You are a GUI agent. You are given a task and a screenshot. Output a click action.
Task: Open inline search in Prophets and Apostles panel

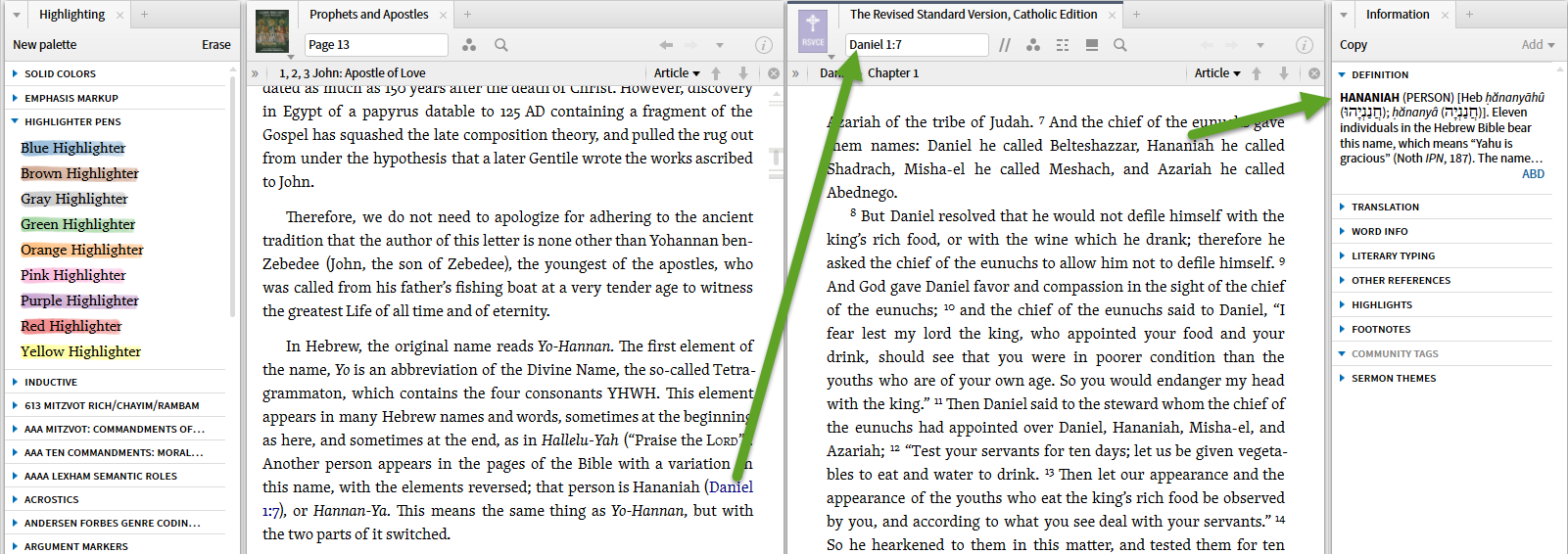(501, 45)
